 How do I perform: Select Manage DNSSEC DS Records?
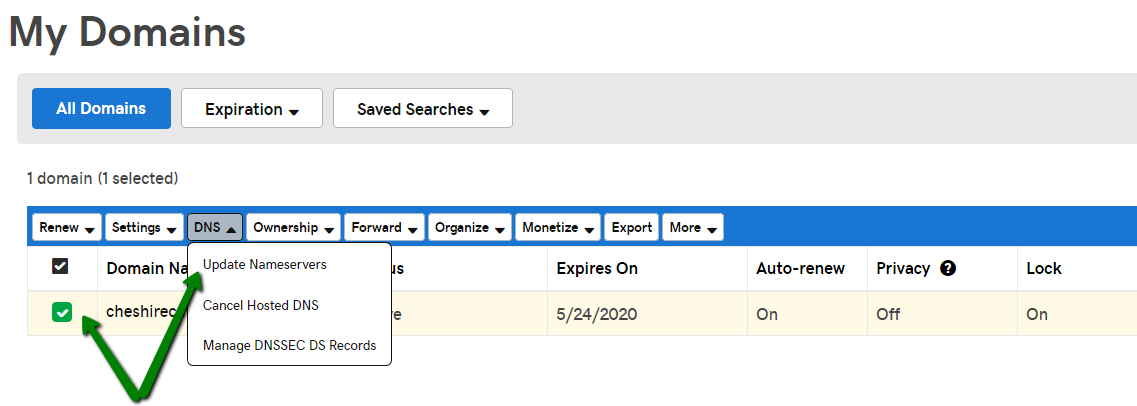pyautogui.click(x=289, y=346)
